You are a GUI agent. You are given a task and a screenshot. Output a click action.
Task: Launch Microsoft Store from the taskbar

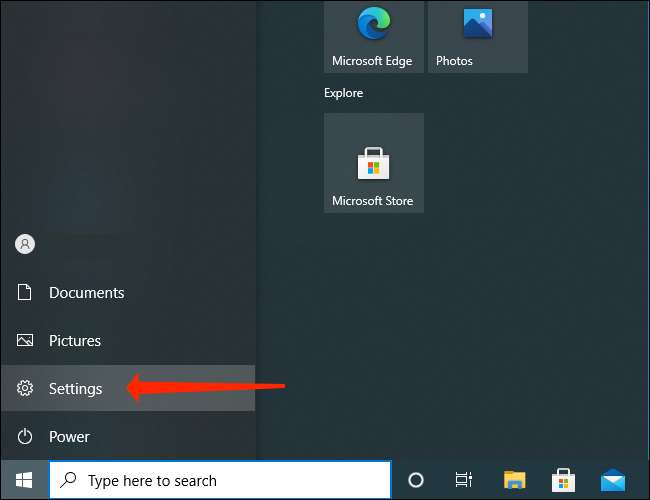click(x=564, y=480)
